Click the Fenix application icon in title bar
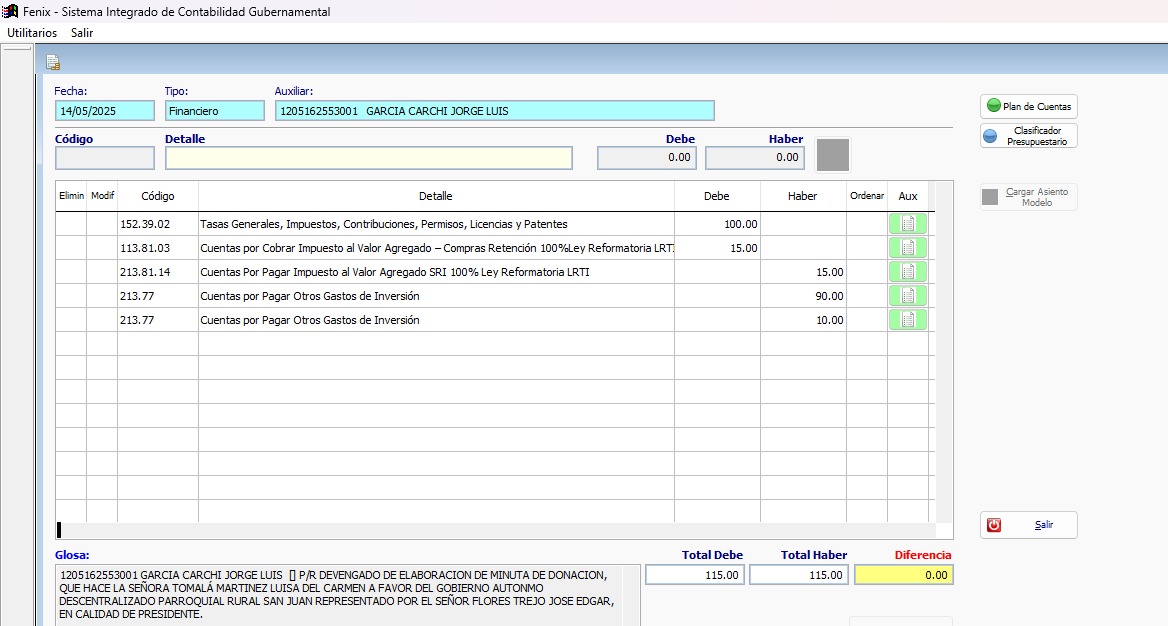The image size is (1168, 626). [10, 12]
